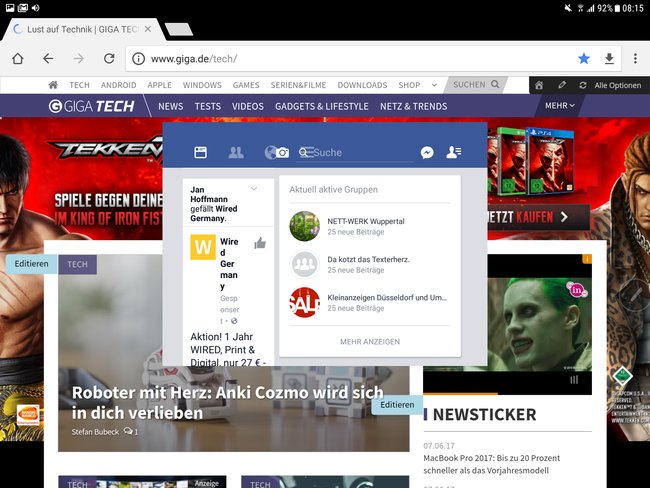Open the DOWNLOADS section
The width and height of the screenshot is (650, 488).
pos(362,85)
